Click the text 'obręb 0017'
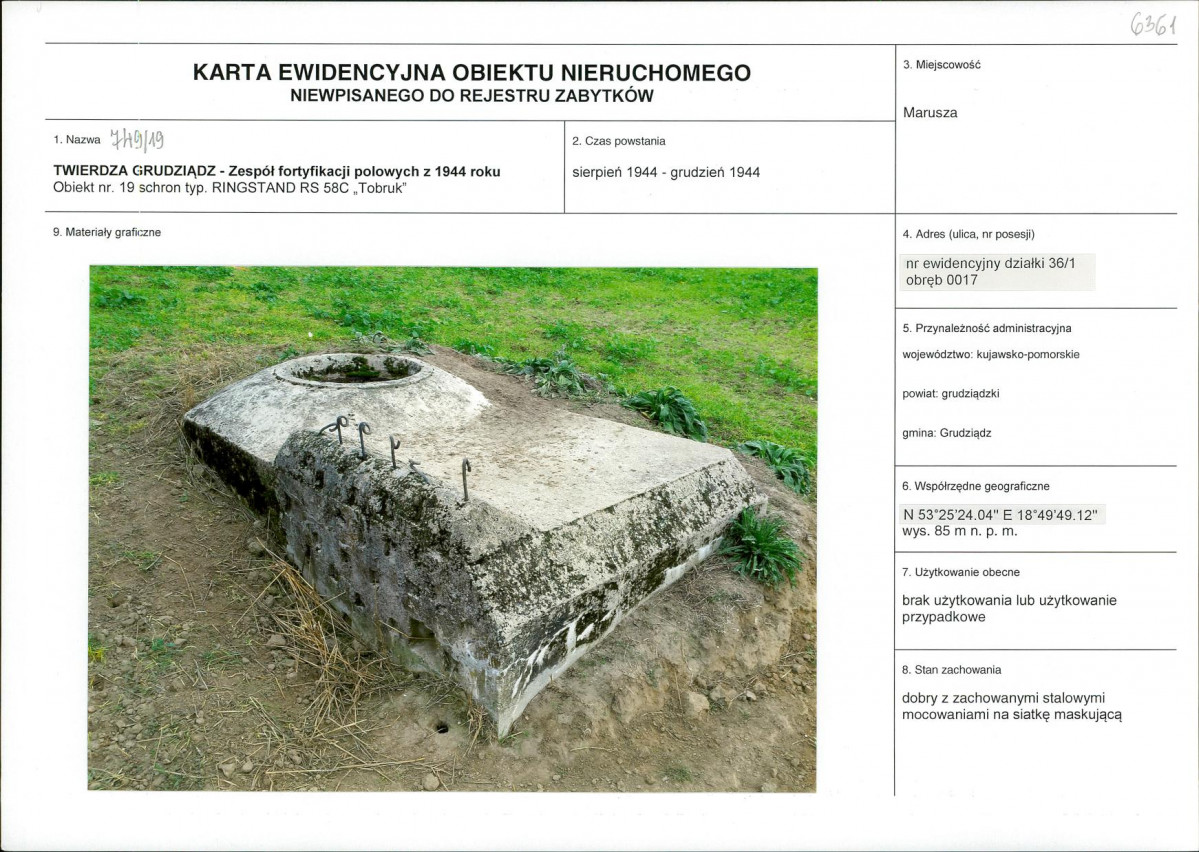Screen dimensions: 1199x852 click(941, 281)
